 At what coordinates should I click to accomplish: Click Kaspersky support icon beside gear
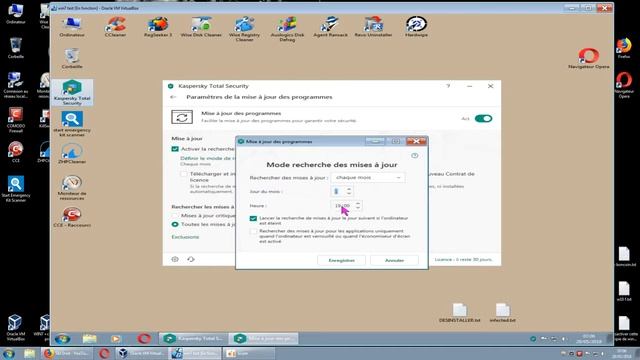(x=191, y=259)
